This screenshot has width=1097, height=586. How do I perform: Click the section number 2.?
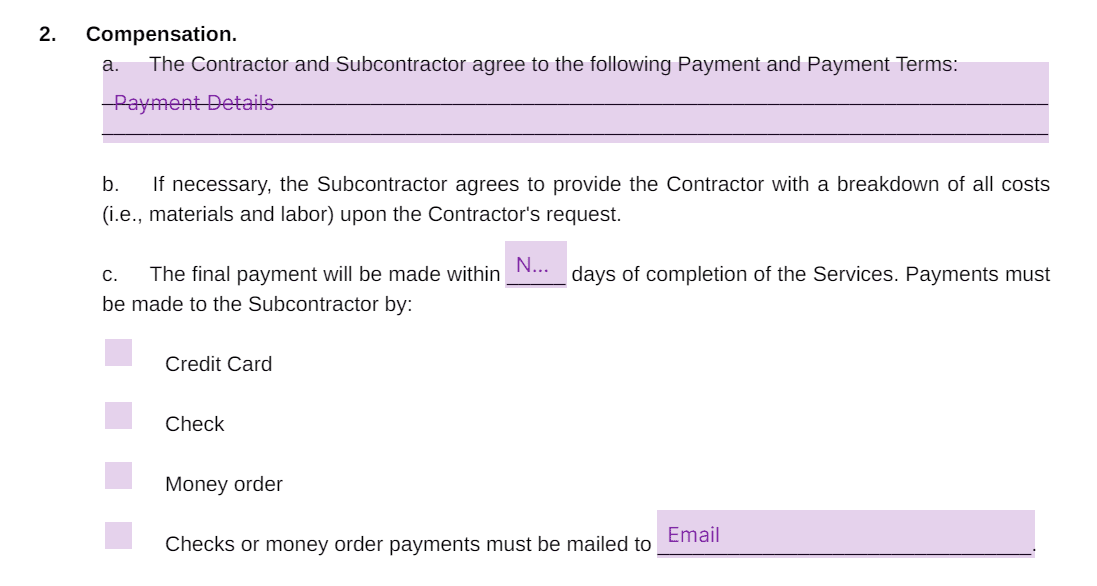point(48,34)
